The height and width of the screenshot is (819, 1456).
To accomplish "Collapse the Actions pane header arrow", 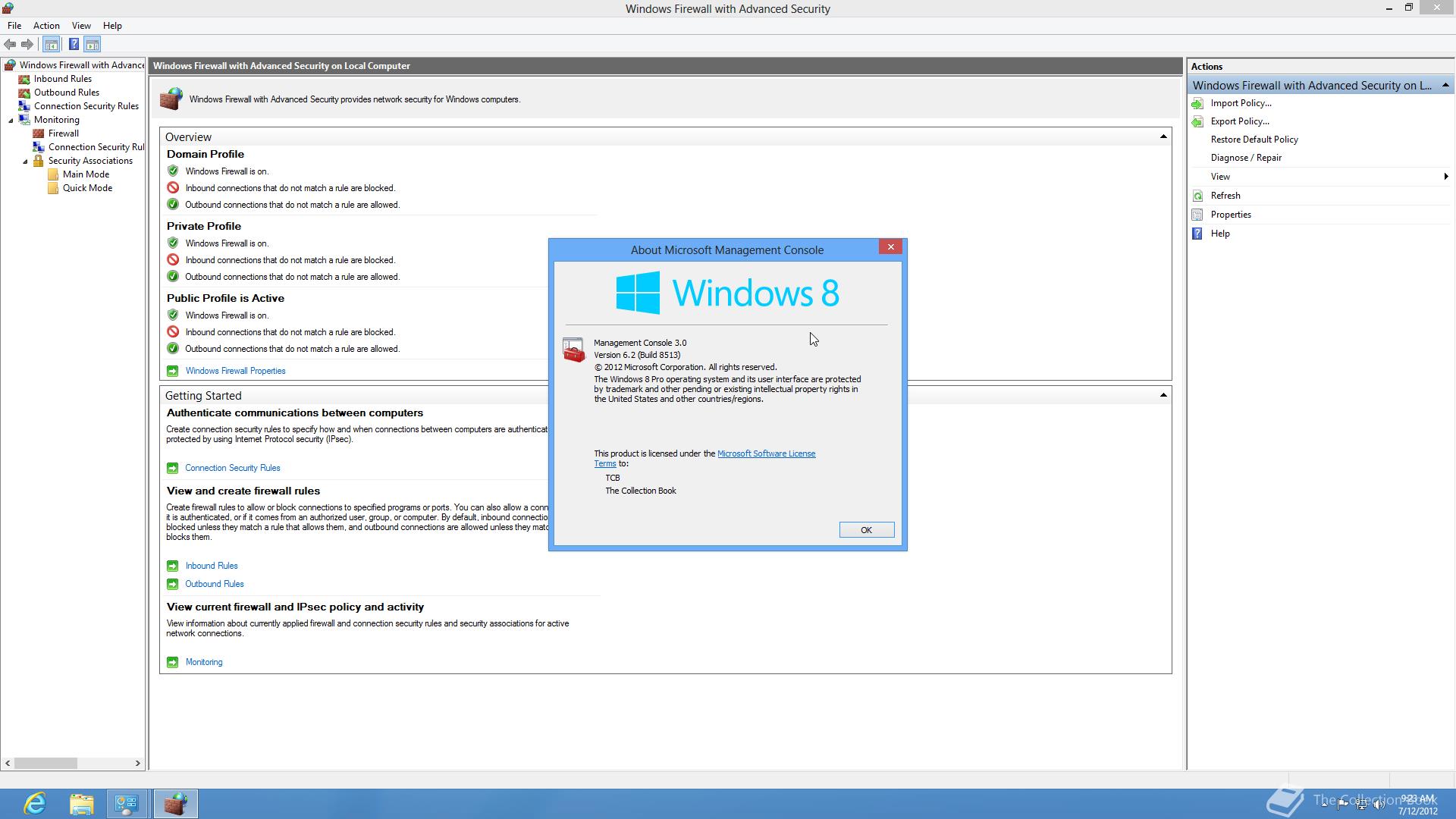I will coord(1445,85).
